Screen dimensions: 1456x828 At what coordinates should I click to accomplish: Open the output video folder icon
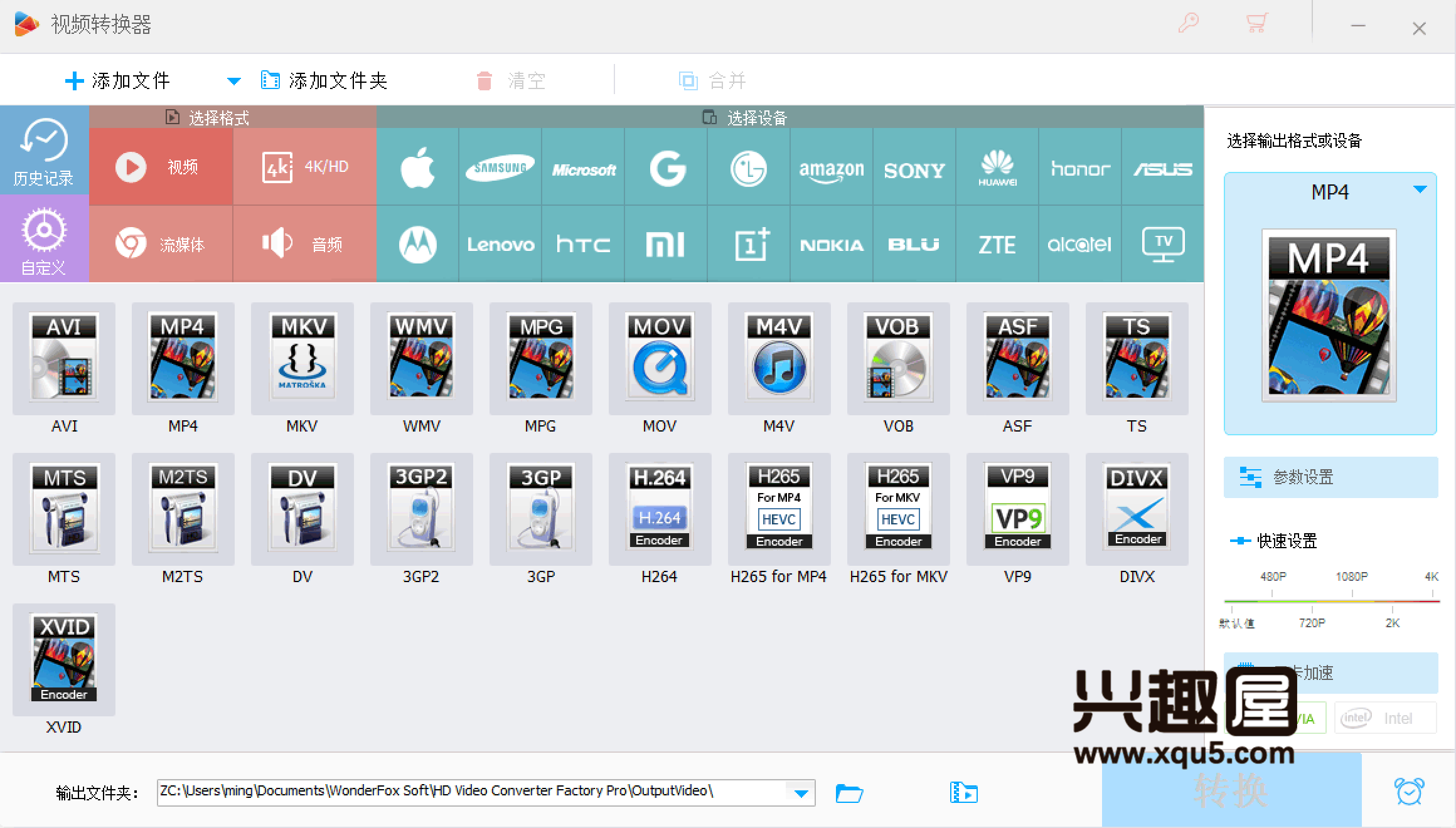963,793
